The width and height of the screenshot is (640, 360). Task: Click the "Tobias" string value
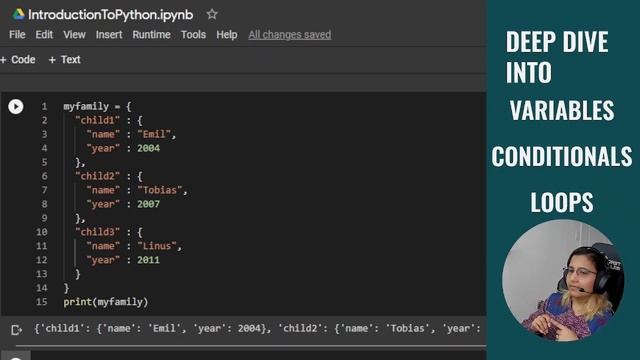coord(160,190)
